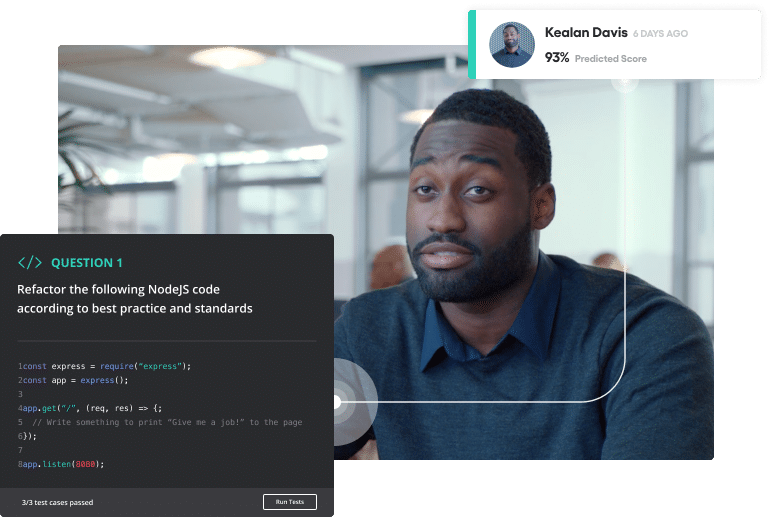Click the '3/3 test cases passed' status

[x=58, y=502]
